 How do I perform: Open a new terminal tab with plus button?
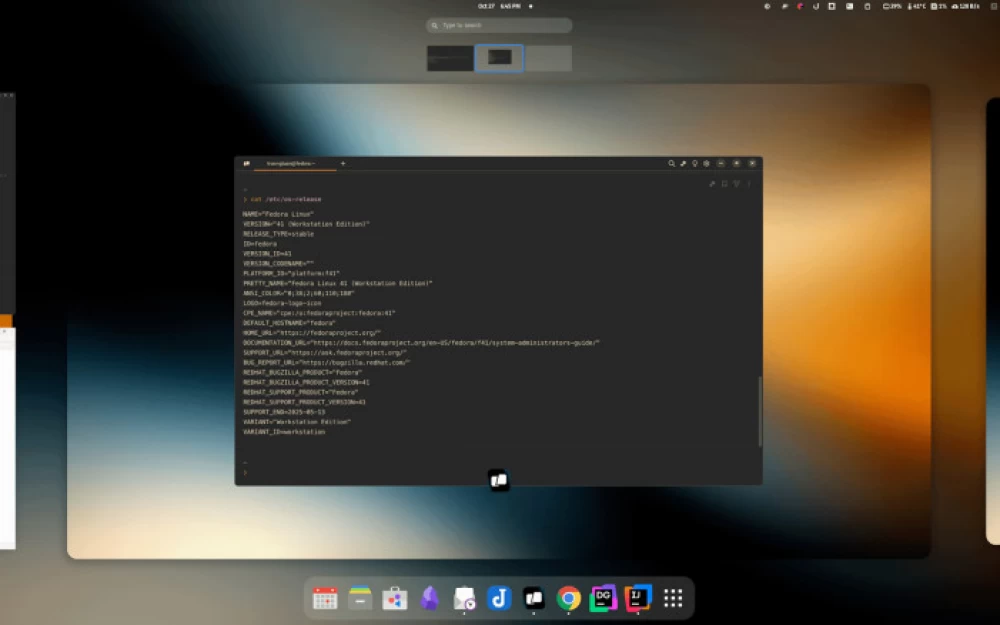point(342,163)
